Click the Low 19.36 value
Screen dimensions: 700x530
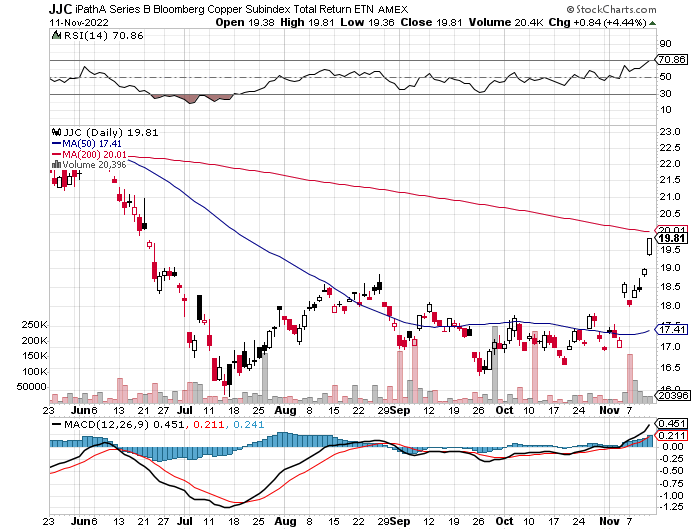tap(367, 22)
